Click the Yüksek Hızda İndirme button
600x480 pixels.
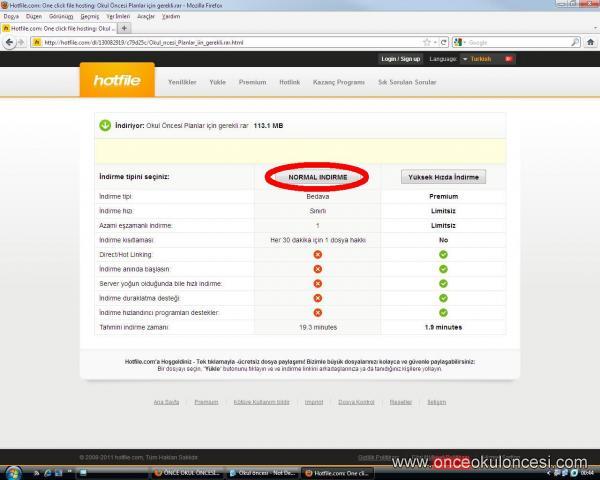[x=443, y=177]
